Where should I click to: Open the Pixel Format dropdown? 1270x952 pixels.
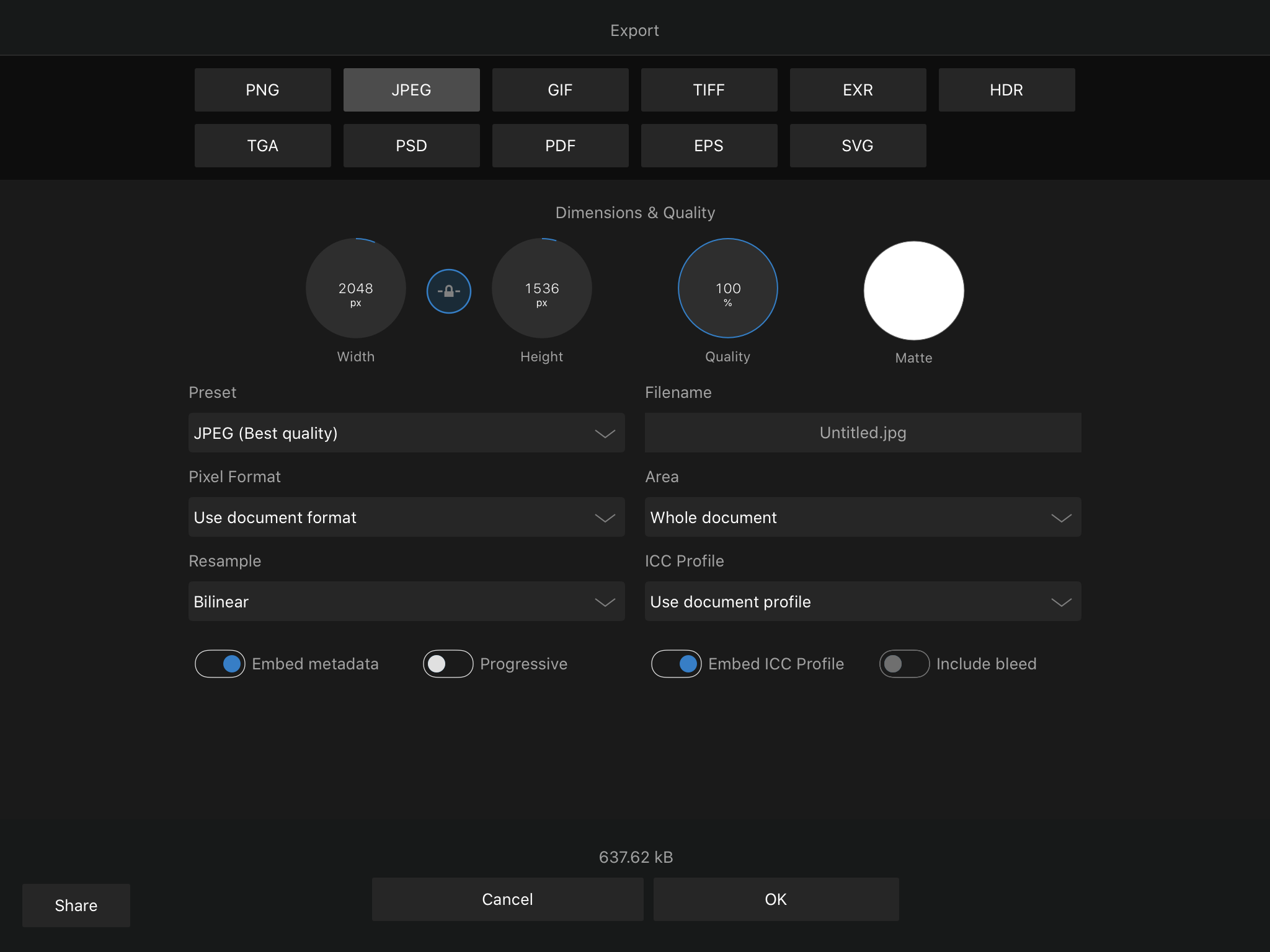click(406, 517)
